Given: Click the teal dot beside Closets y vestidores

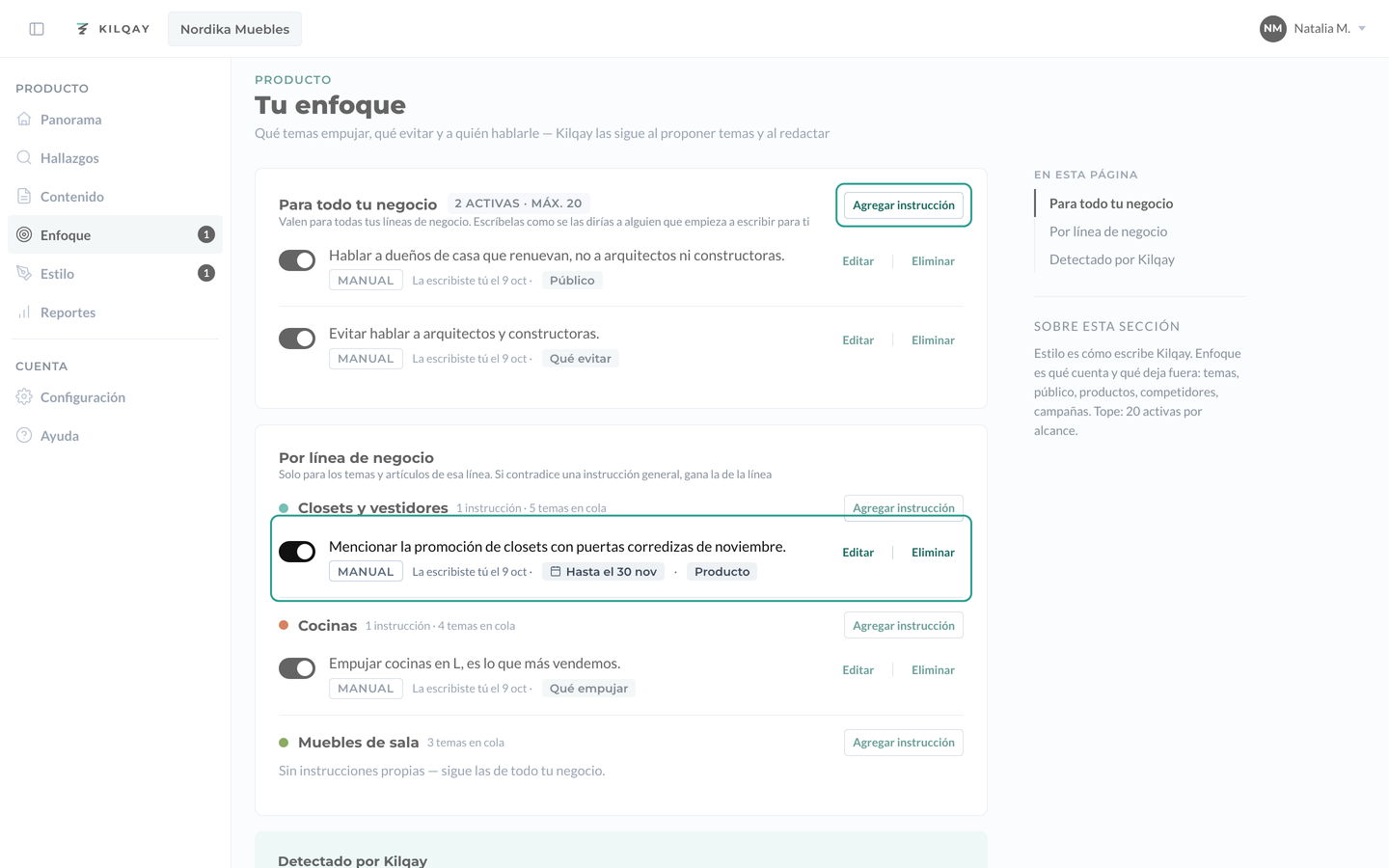Looking at the screenshot, I should point(284,508).
